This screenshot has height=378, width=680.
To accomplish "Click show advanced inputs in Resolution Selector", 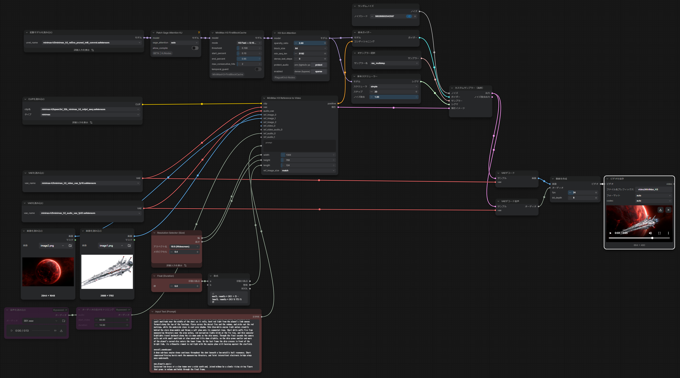I will tap(176, 265).
